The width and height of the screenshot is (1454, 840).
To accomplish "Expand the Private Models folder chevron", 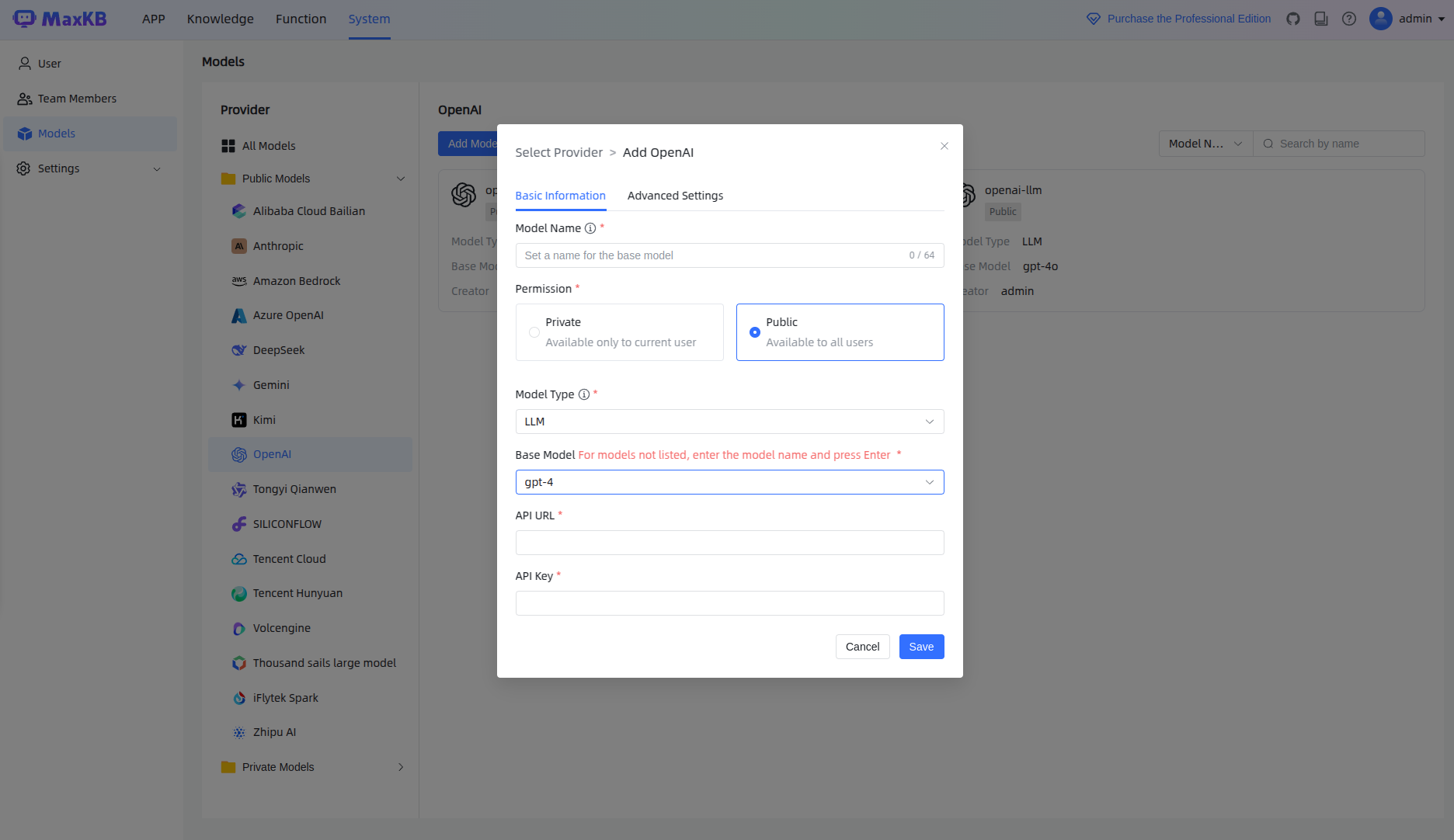I will point(401,767).
